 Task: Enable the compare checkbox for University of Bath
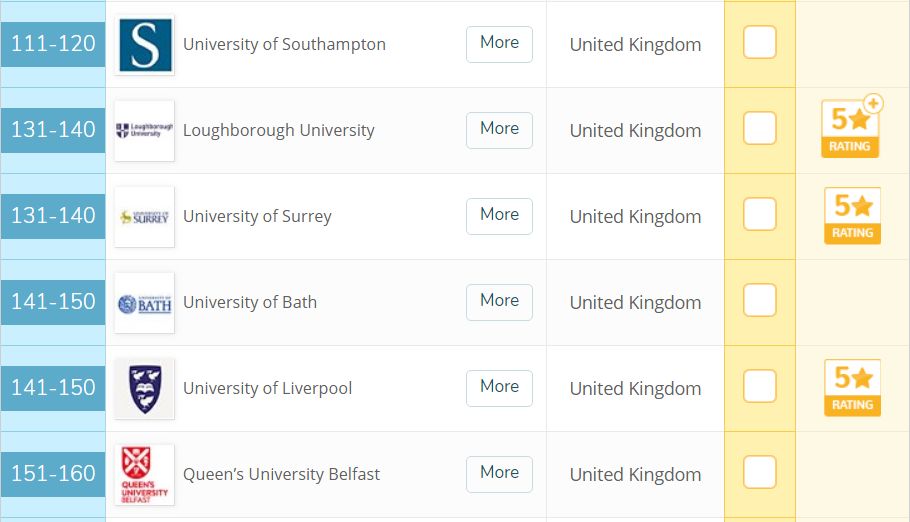(x=760, y=300)
